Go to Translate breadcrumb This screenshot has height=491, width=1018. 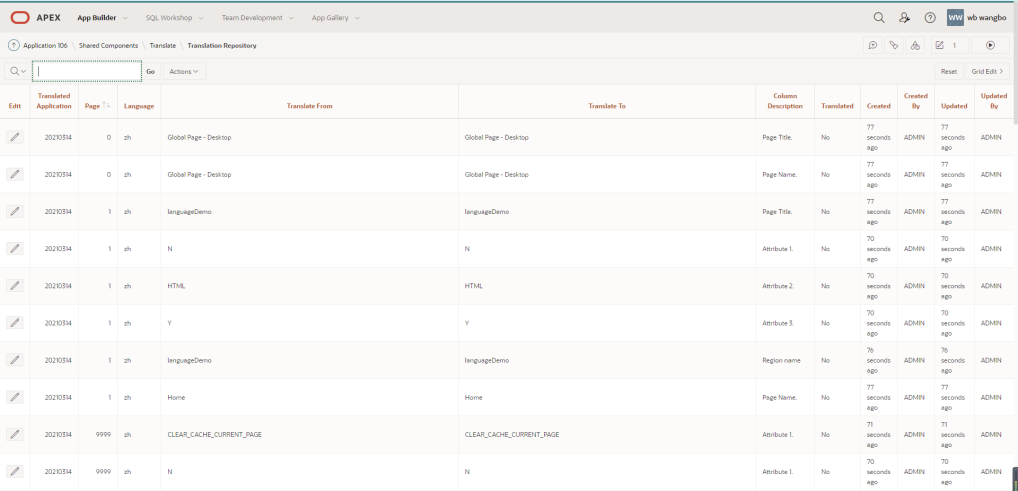[x=162, y=45]
